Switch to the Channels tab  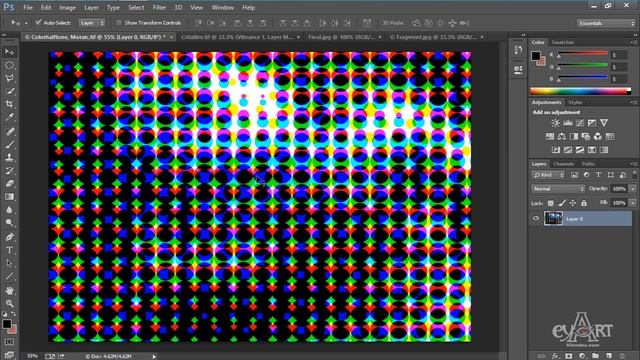[564, 164]
